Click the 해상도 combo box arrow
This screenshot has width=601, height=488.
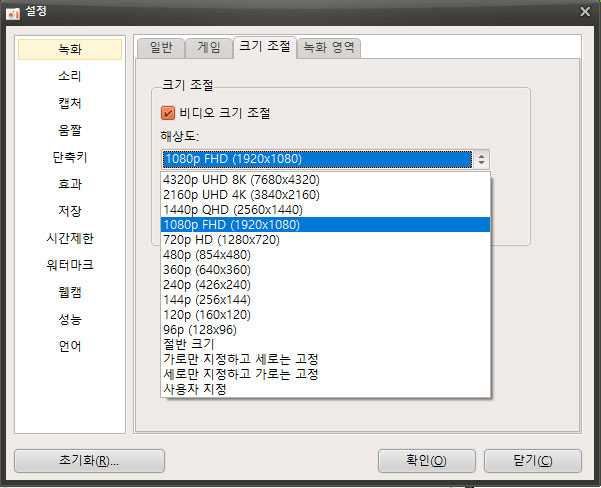[481, 159]
